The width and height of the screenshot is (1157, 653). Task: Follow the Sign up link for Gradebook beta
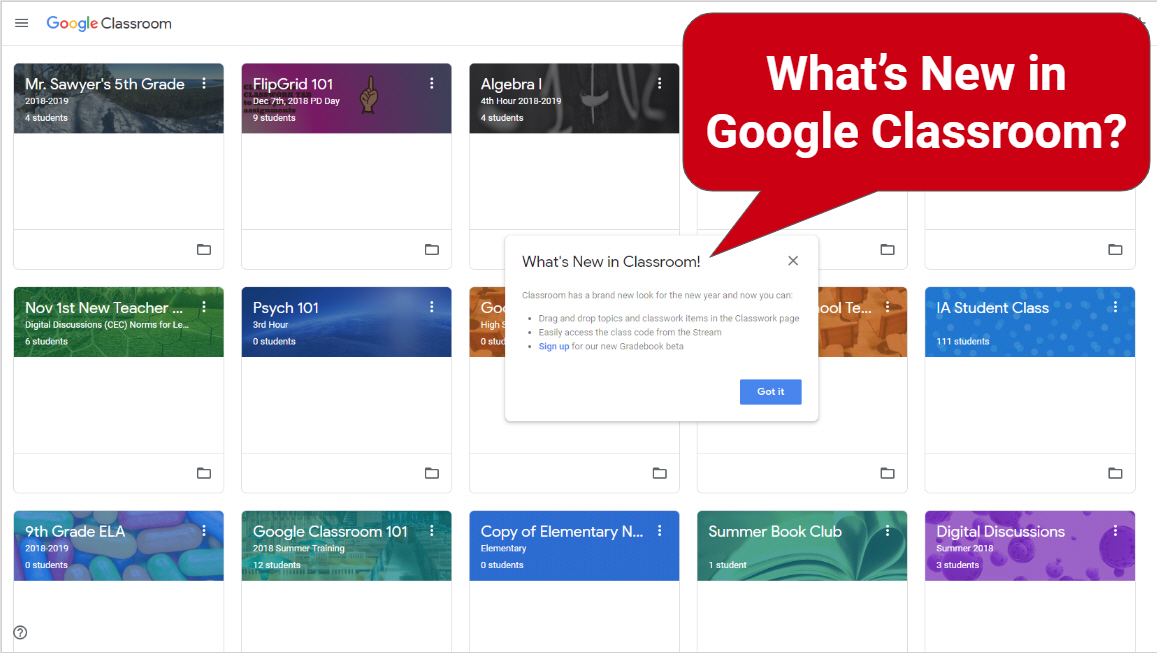pos(553,346)
